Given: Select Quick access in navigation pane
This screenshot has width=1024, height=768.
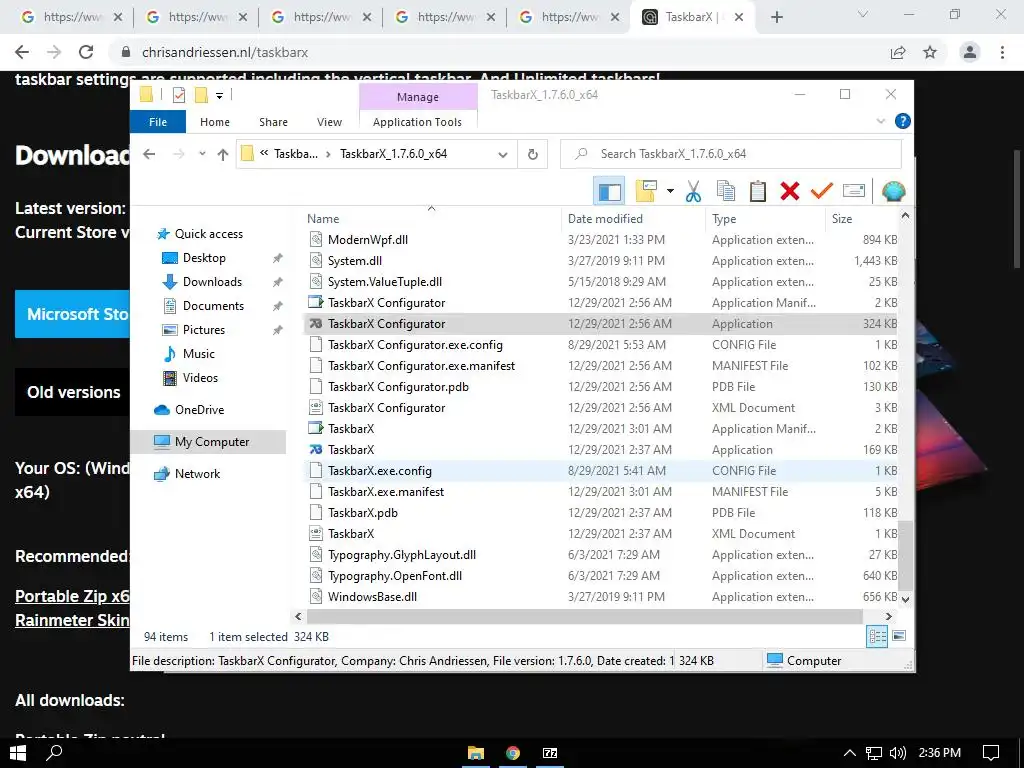Looking at the screenshot, I should coord(208,234).
